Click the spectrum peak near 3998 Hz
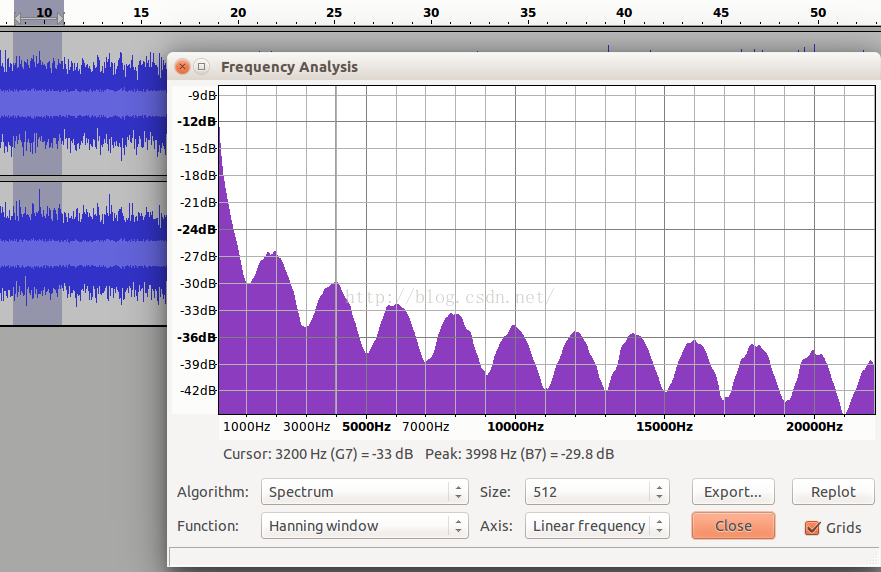Screen dimensions: 881x572 tap(337, 283)
